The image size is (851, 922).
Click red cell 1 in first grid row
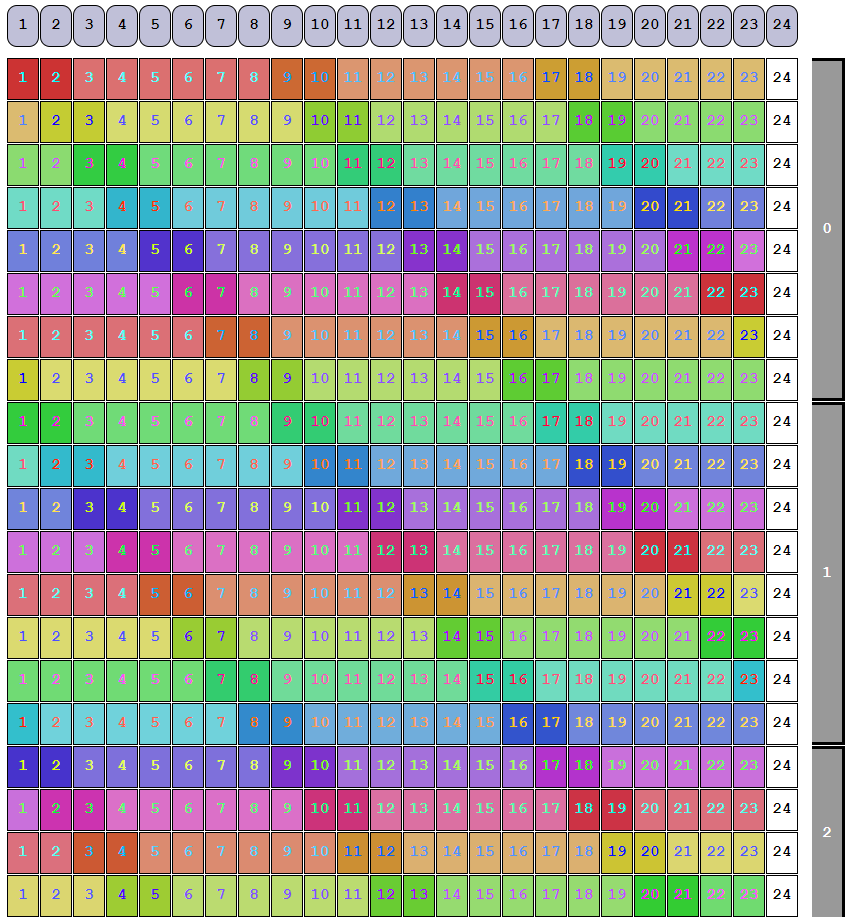tap(23, 78)
